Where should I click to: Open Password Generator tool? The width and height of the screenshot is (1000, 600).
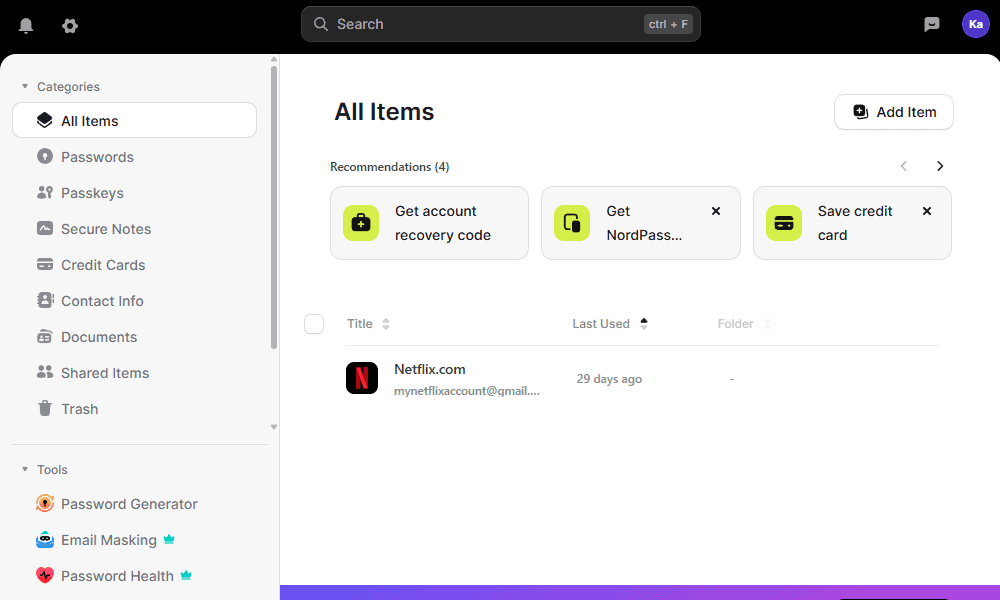(129, 504)
